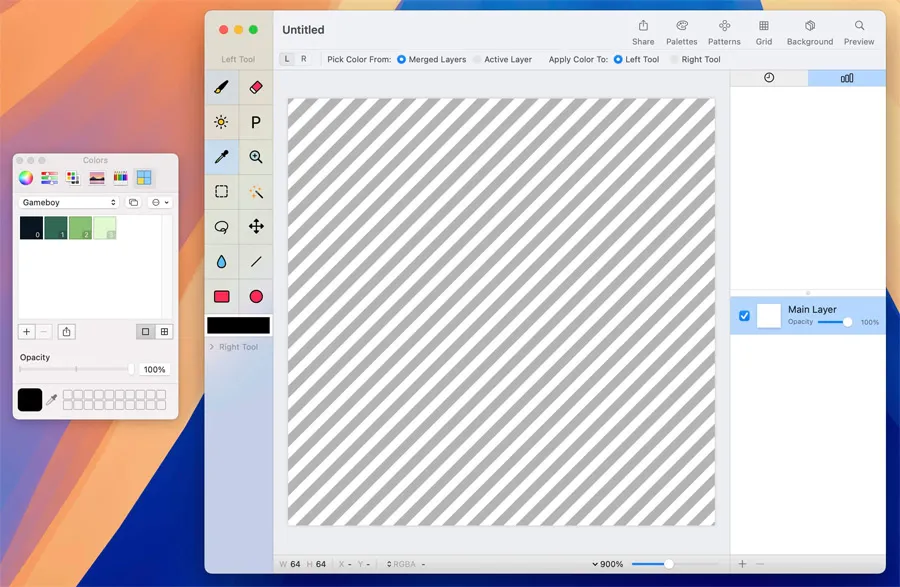Select Right Tool radio option

coord(675,60)
